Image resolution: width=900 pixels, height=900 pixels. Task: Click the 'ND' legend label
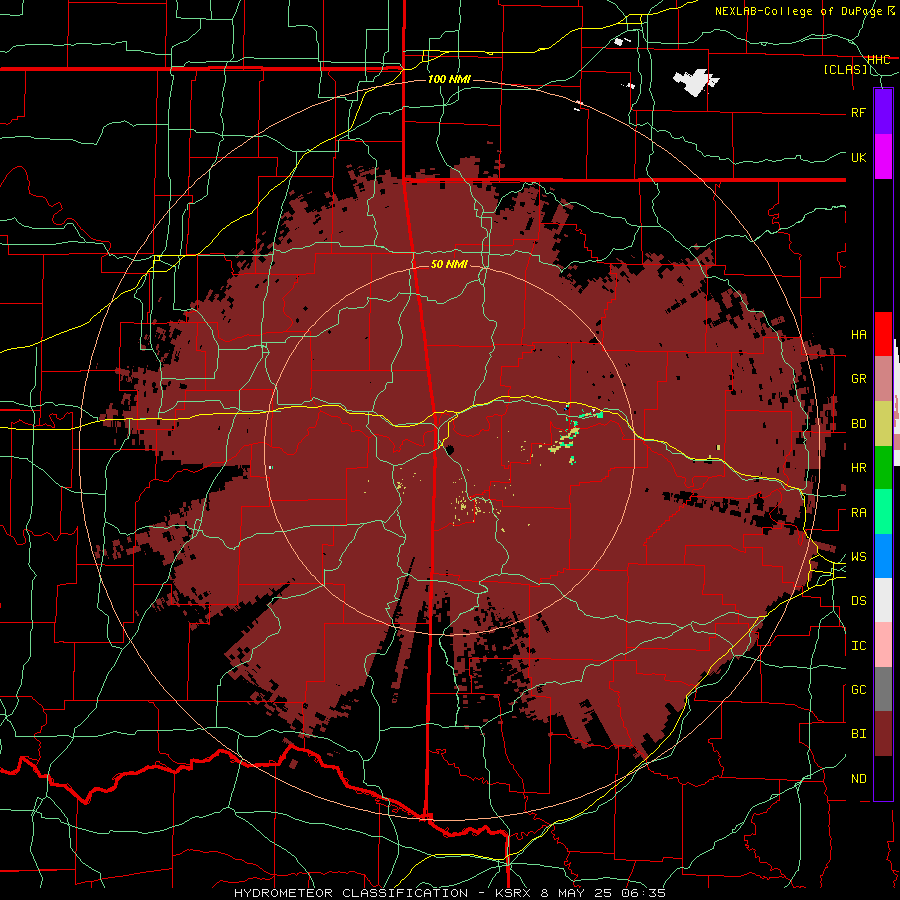pos(858,779)
